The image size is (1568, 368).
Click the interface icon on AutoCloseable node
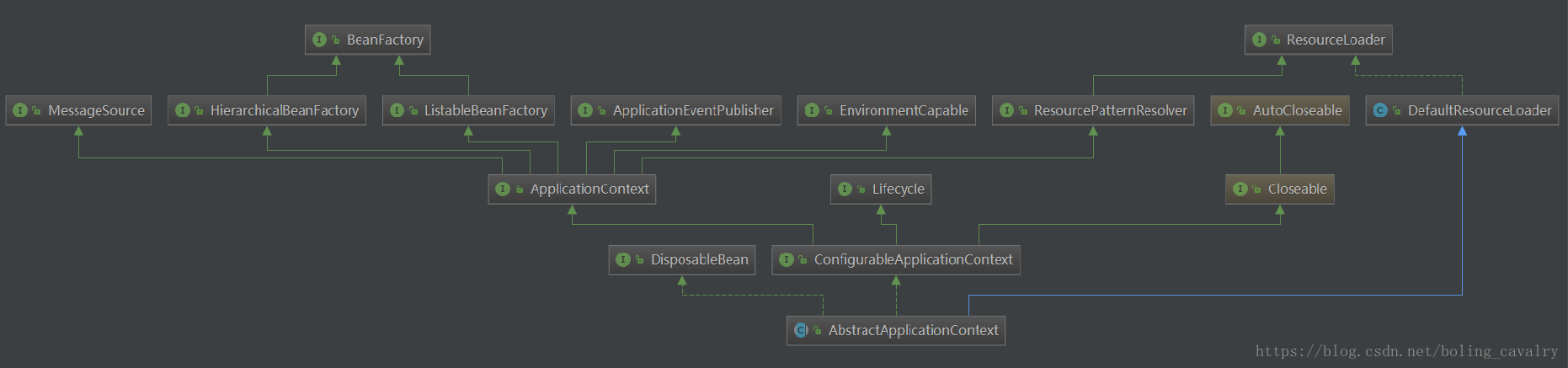tap(1225, 110)
